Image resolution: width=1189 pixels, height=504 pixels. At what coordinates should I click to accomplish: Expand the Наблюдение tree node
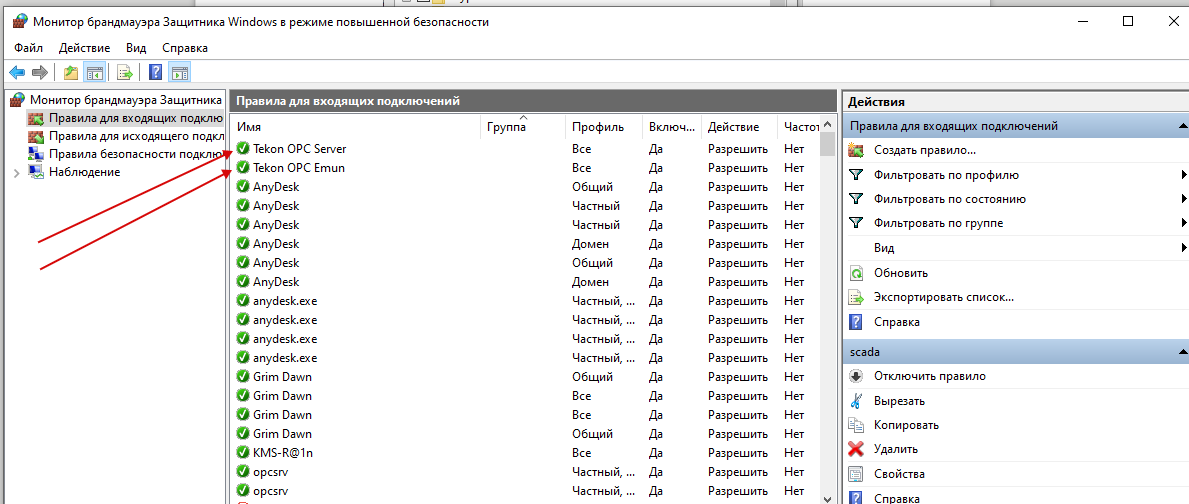coord(16,173)
